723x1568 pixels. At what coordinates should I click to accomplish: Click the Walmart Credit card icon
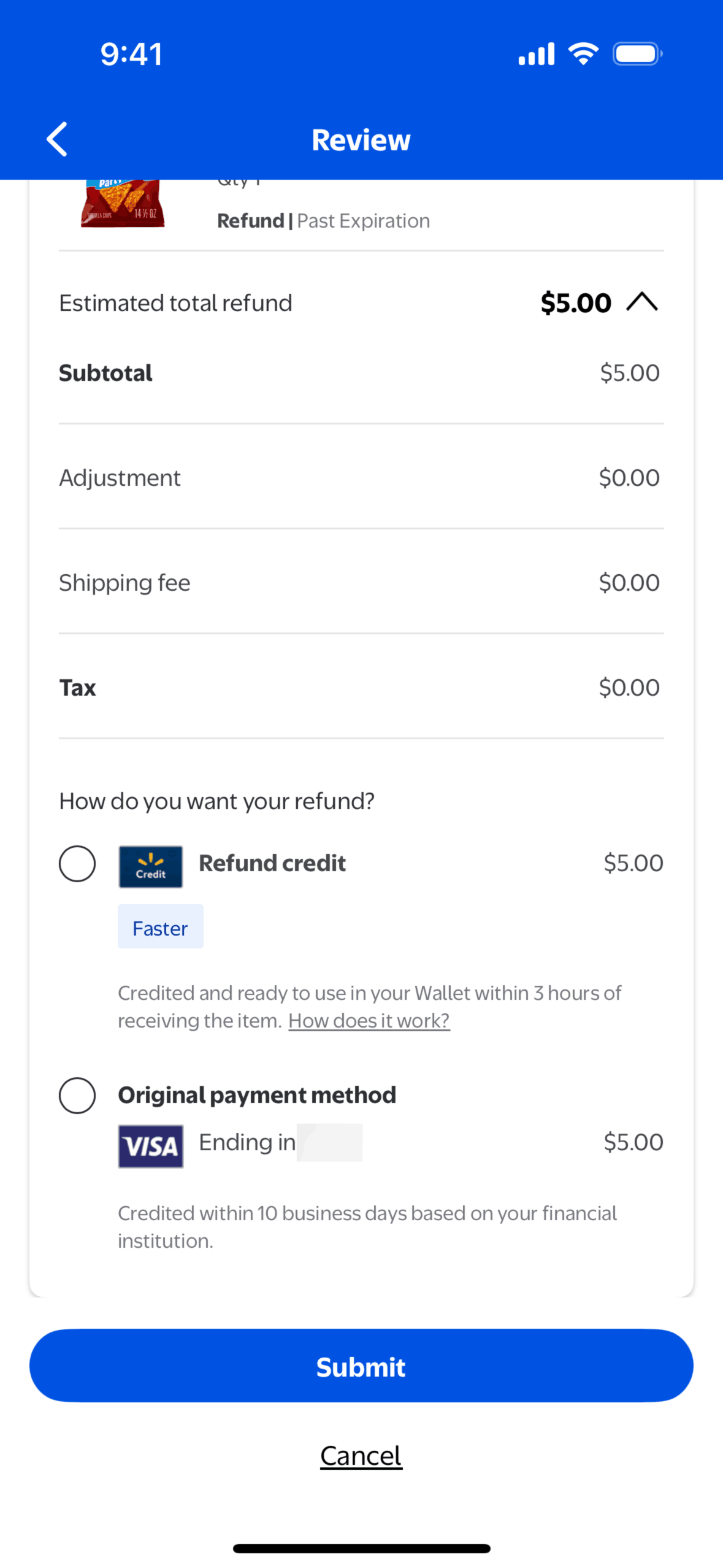click(150, 866)
